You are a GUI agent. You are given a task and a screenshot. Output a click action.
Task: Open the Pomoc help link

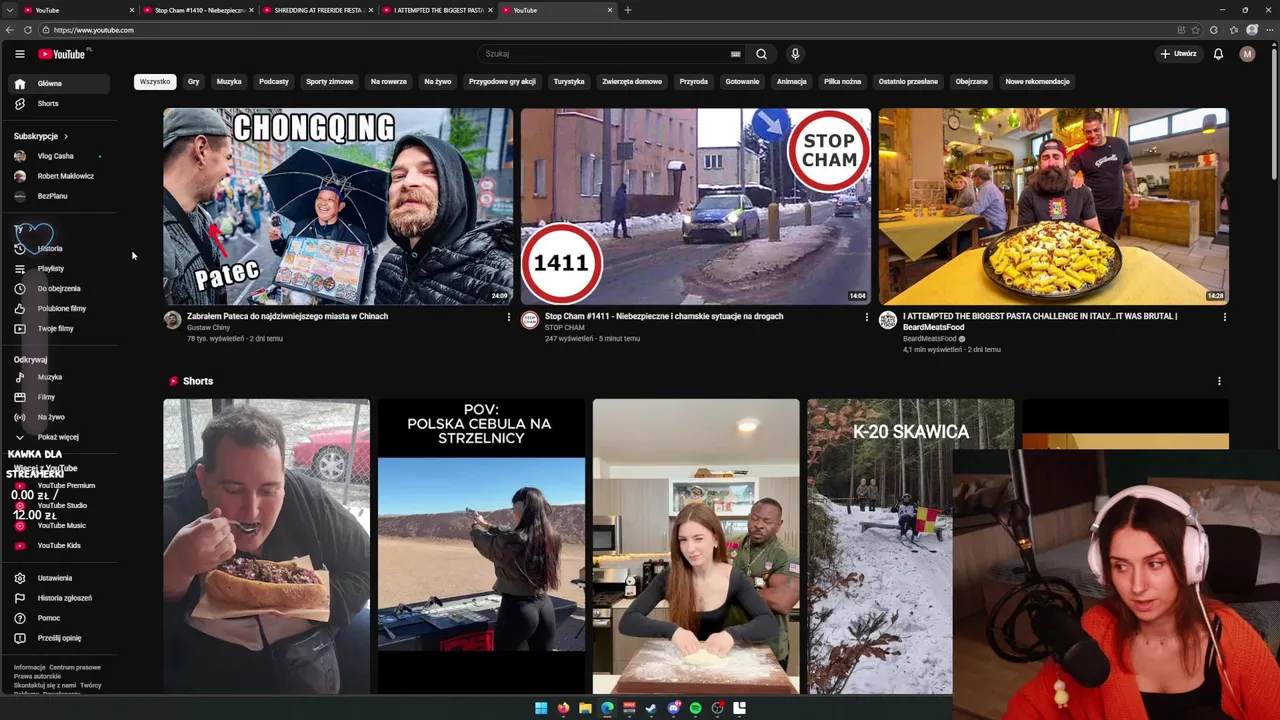(60, 618)
